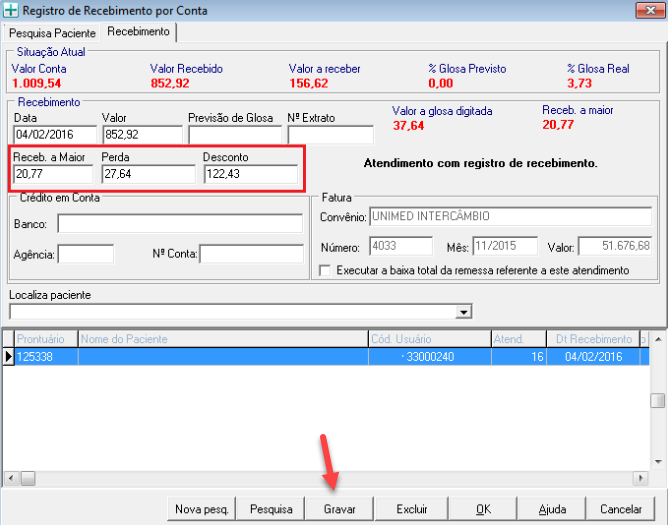Focus the Banco input field
The width and height of the screenshot is (668, 525).
click(180, 224)
